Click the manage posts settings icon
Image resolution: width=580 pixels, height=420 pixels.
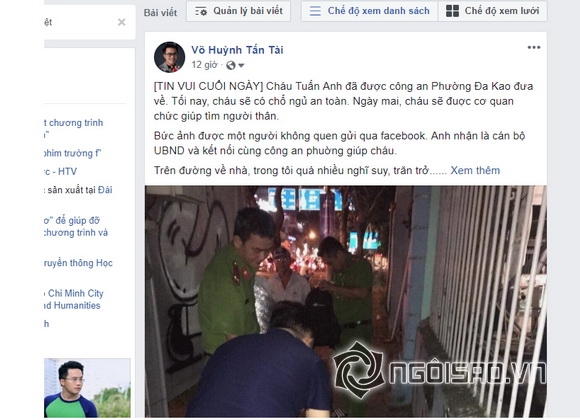201,11
